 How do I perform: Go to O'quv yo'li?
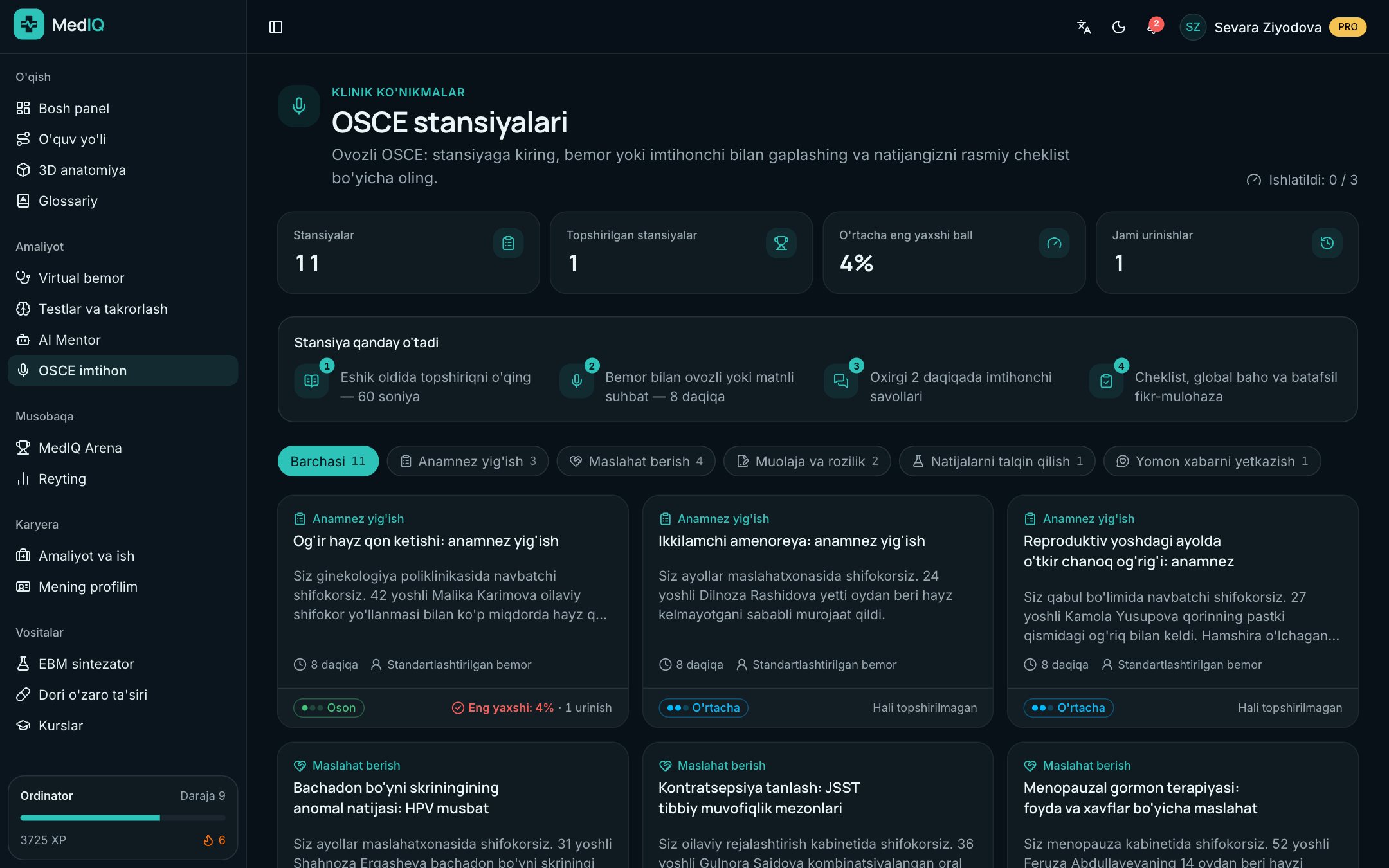123,139
